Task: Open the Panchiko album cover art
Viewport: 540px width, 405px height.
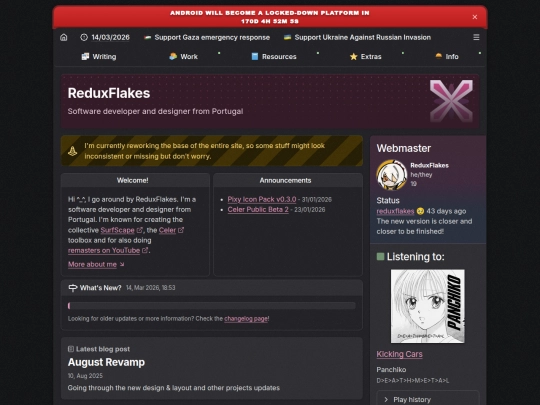Action: tap(427, 306)
